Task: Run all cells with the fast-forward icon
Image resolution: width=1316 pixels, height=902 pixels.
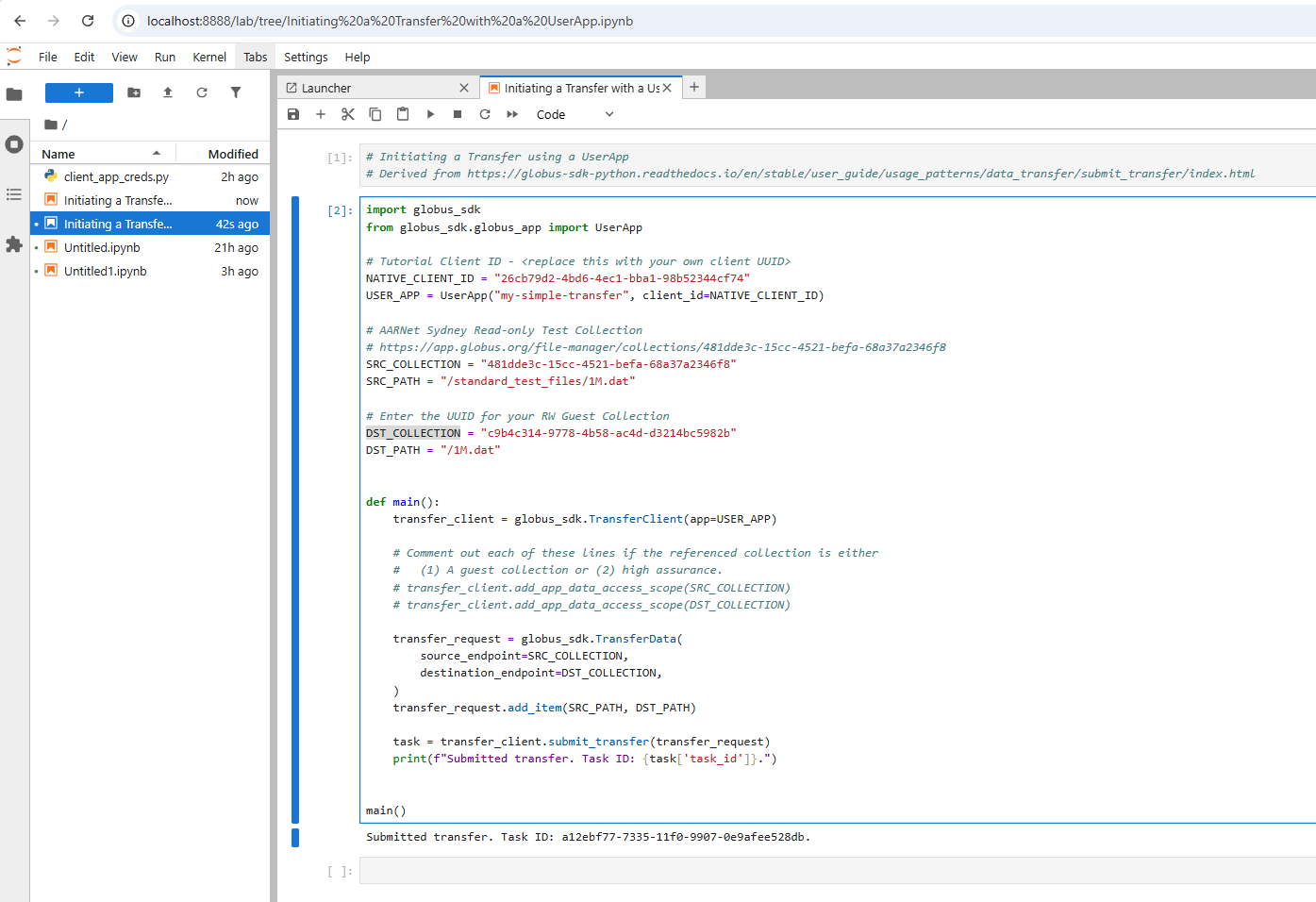Action: coord(510,114)
